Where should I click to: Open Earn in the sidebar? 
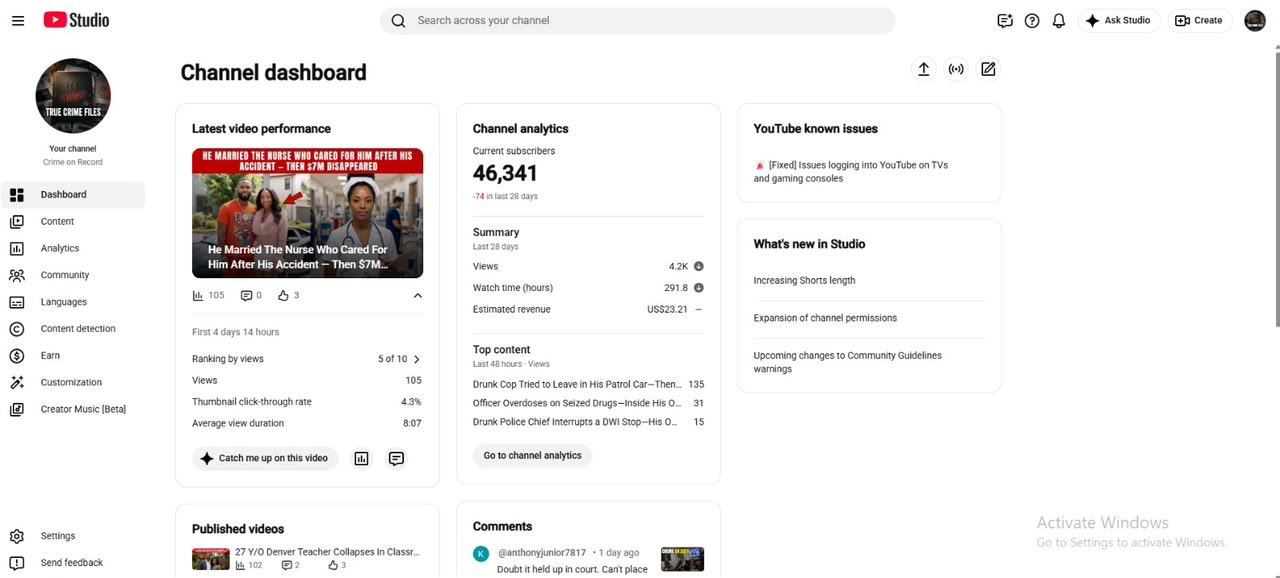(x=73, y=356)
